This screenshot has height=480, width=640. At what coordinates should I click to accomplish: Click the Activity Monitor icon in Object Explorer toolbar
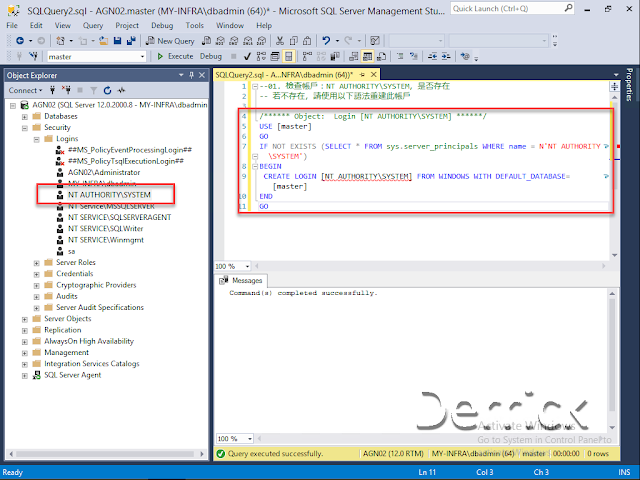[121, 90]
